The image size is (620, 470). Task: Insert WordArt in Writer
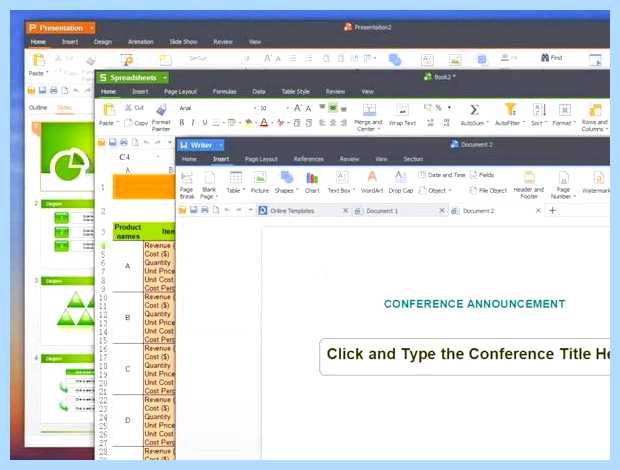pos(372,182)
